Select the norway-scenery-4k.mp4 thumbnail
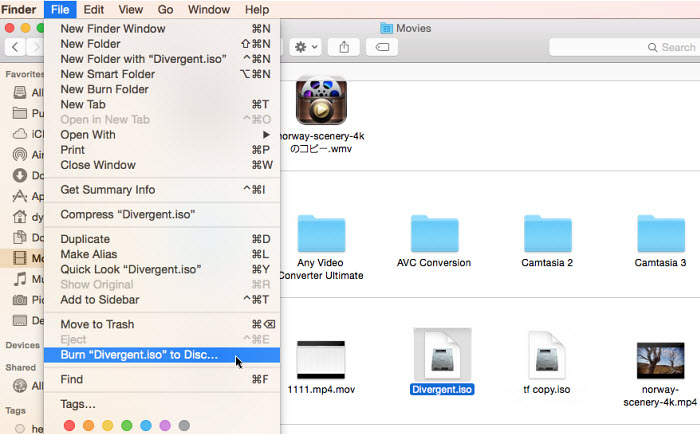The image size is (700, 434). [660, 360]
